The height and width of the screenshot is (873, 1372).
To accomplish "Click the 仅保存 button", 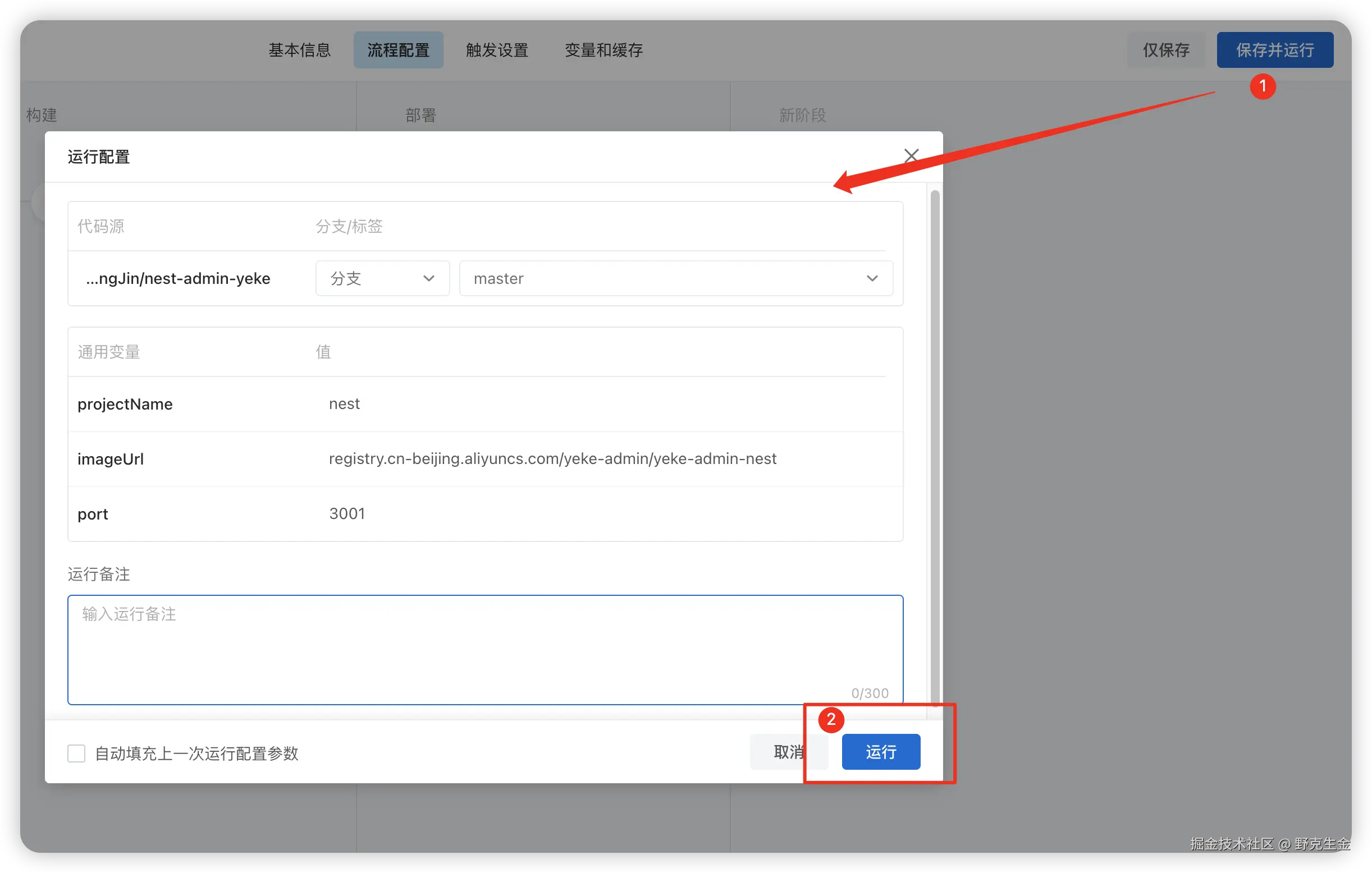I will click(1166, 50).
